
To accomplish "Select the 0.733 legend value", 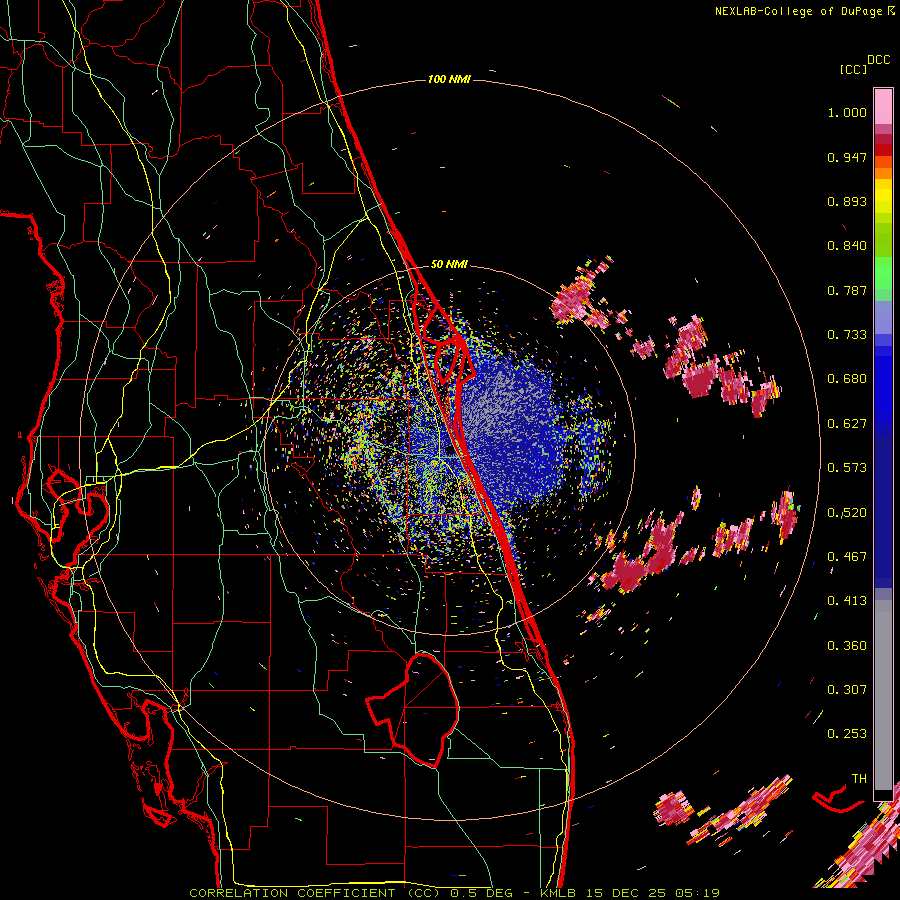I will click(x=847, y=335).
